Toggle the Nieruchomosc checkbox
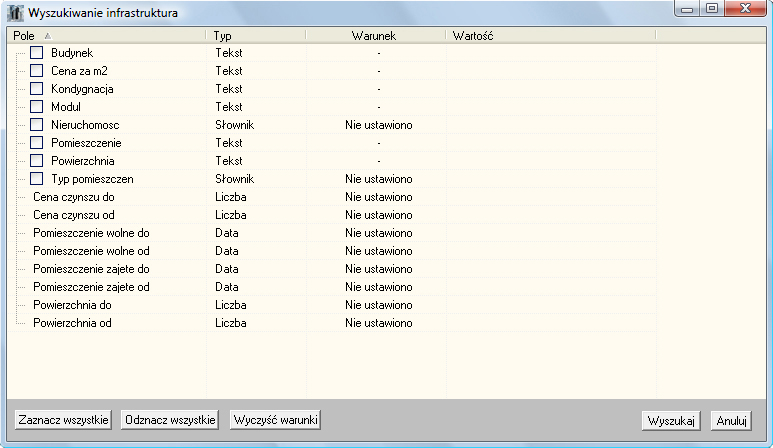 pos(36,125)
